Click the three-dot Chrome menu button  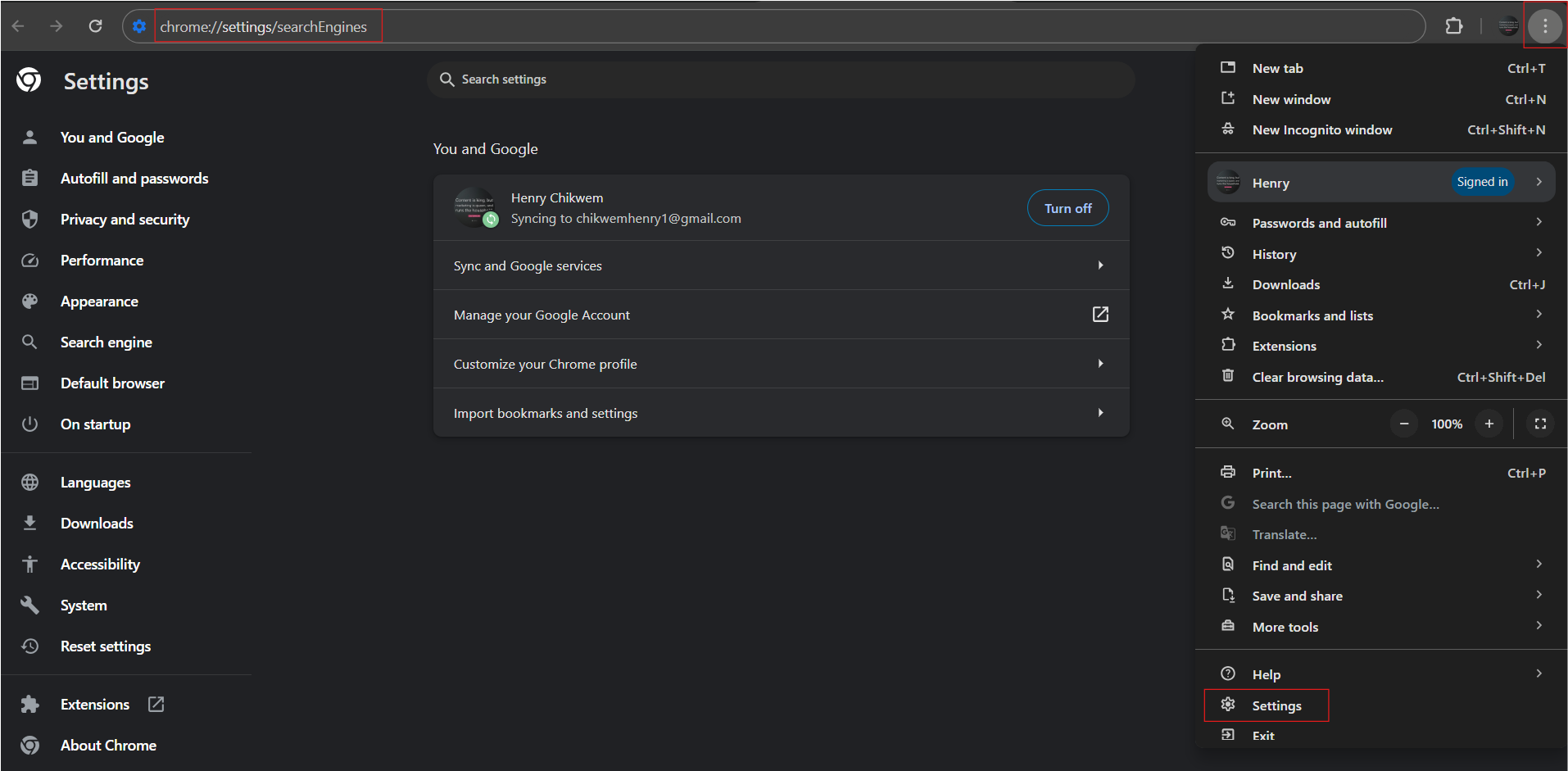coord(1545,26)
